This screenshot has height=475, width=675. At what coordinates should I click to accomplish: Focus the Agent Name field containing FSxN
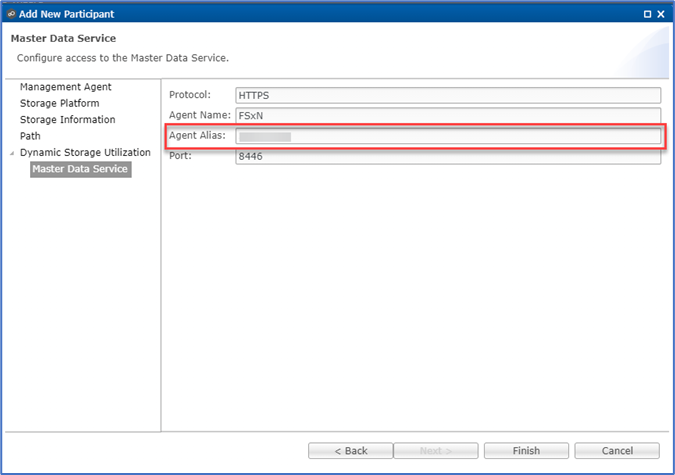[x=447, y=116]
